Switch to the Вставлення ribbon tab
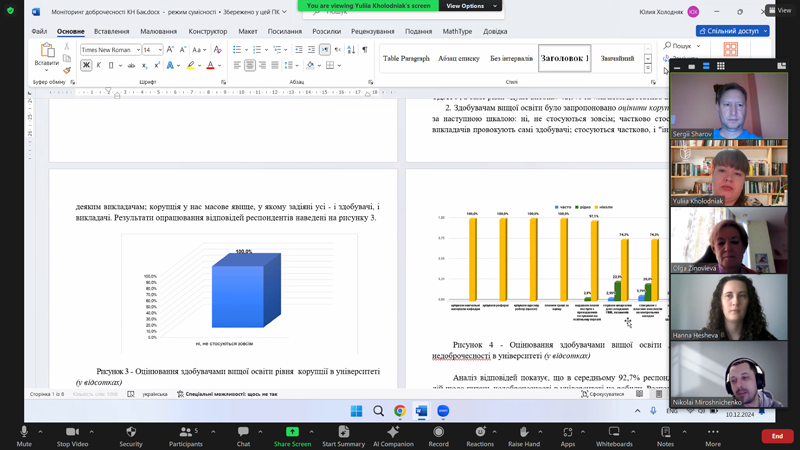This screenshot has width=800, height=450. (111, 31)
